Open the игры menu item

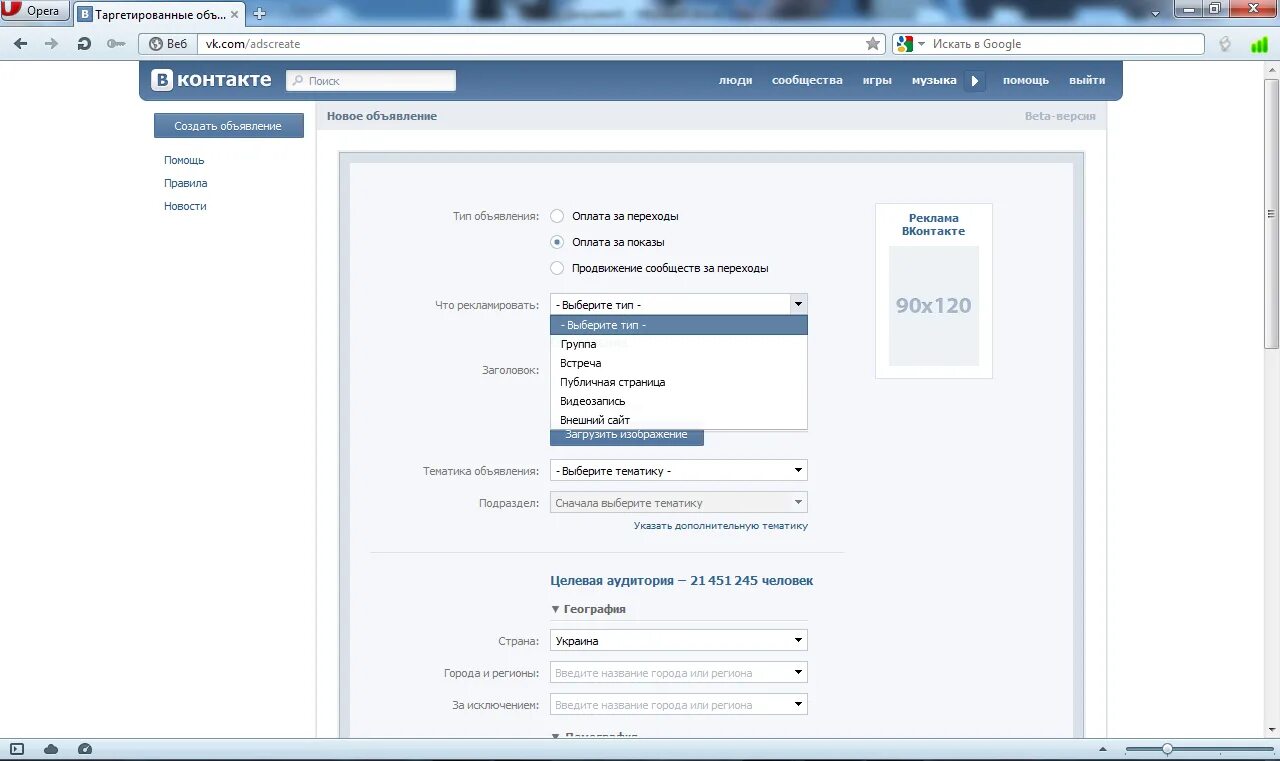pyautogui.click(x=877, y=80)
